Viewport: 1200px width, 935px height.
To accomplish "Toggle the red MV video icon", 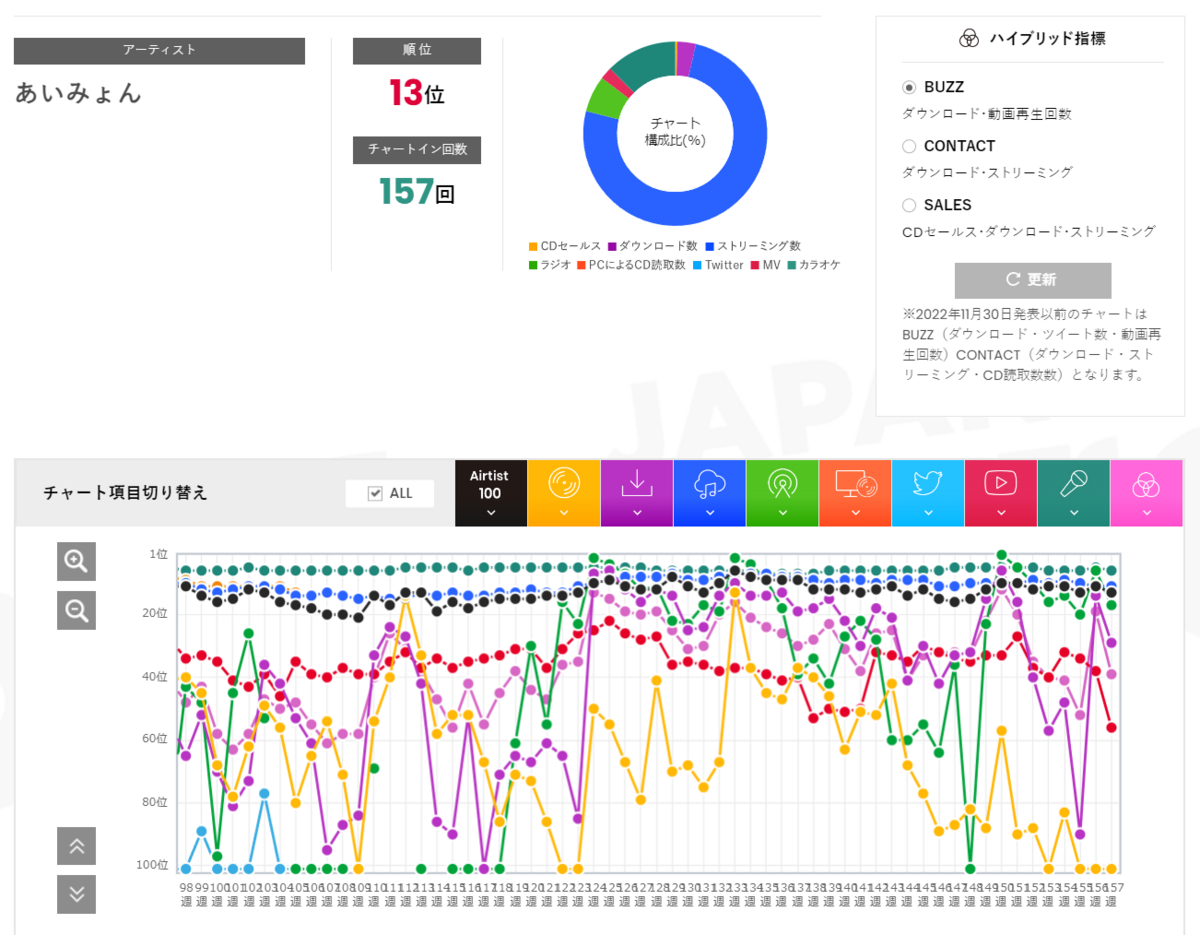I will 1001,483.
